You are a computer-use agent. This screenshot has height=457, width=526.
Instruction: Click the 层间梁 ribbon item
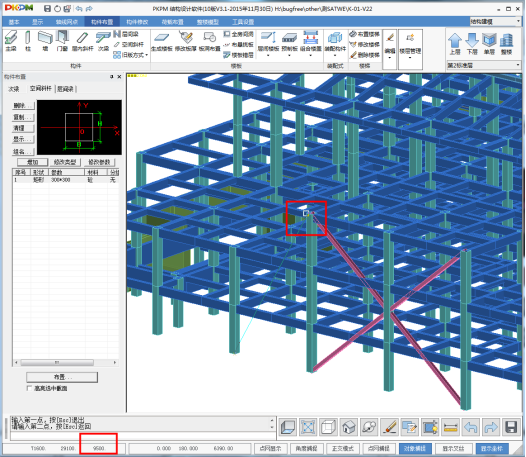[126, 34]
